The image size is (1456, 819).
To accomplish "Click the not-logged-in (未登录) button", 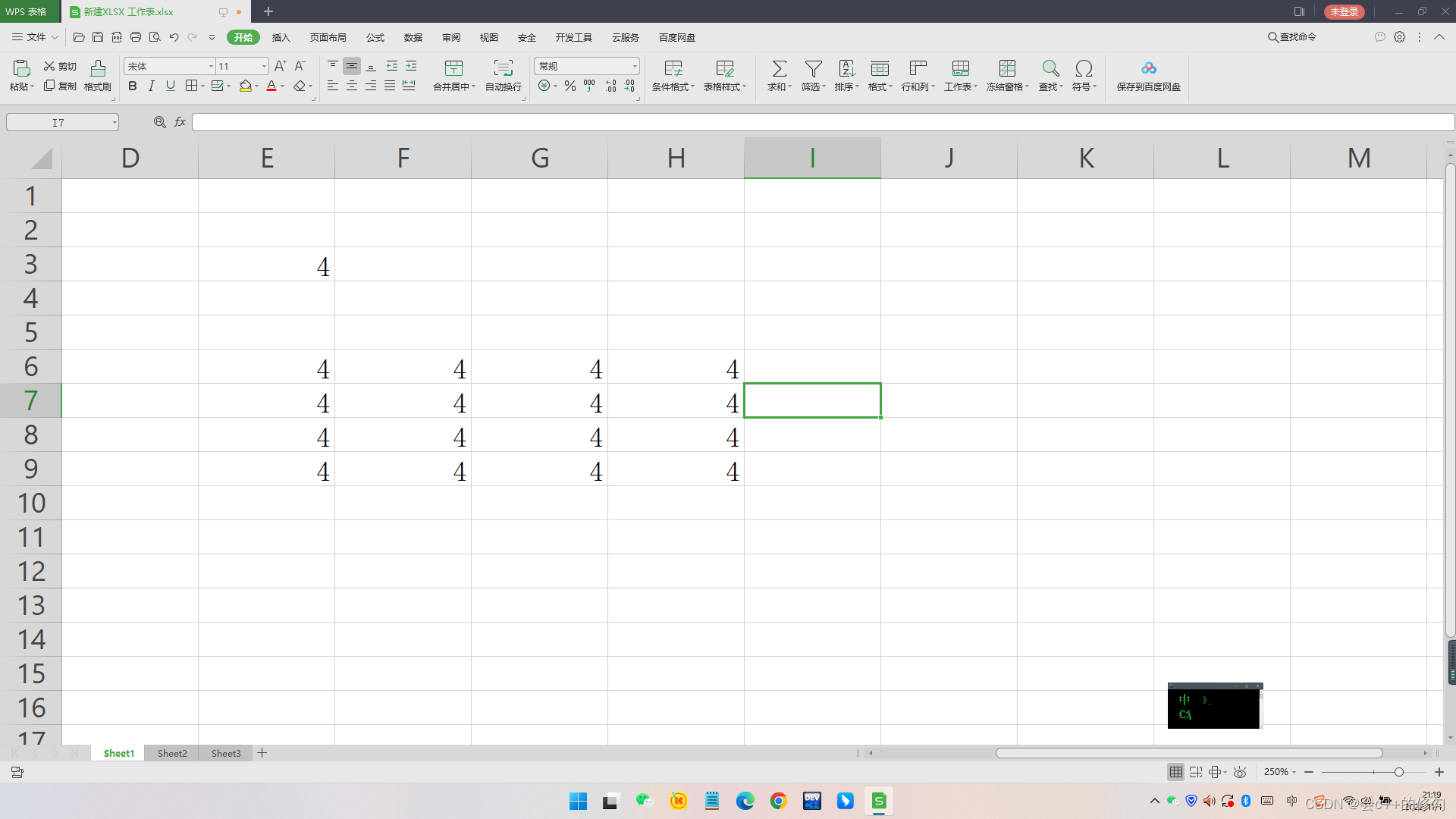I will click(1344, 11).
